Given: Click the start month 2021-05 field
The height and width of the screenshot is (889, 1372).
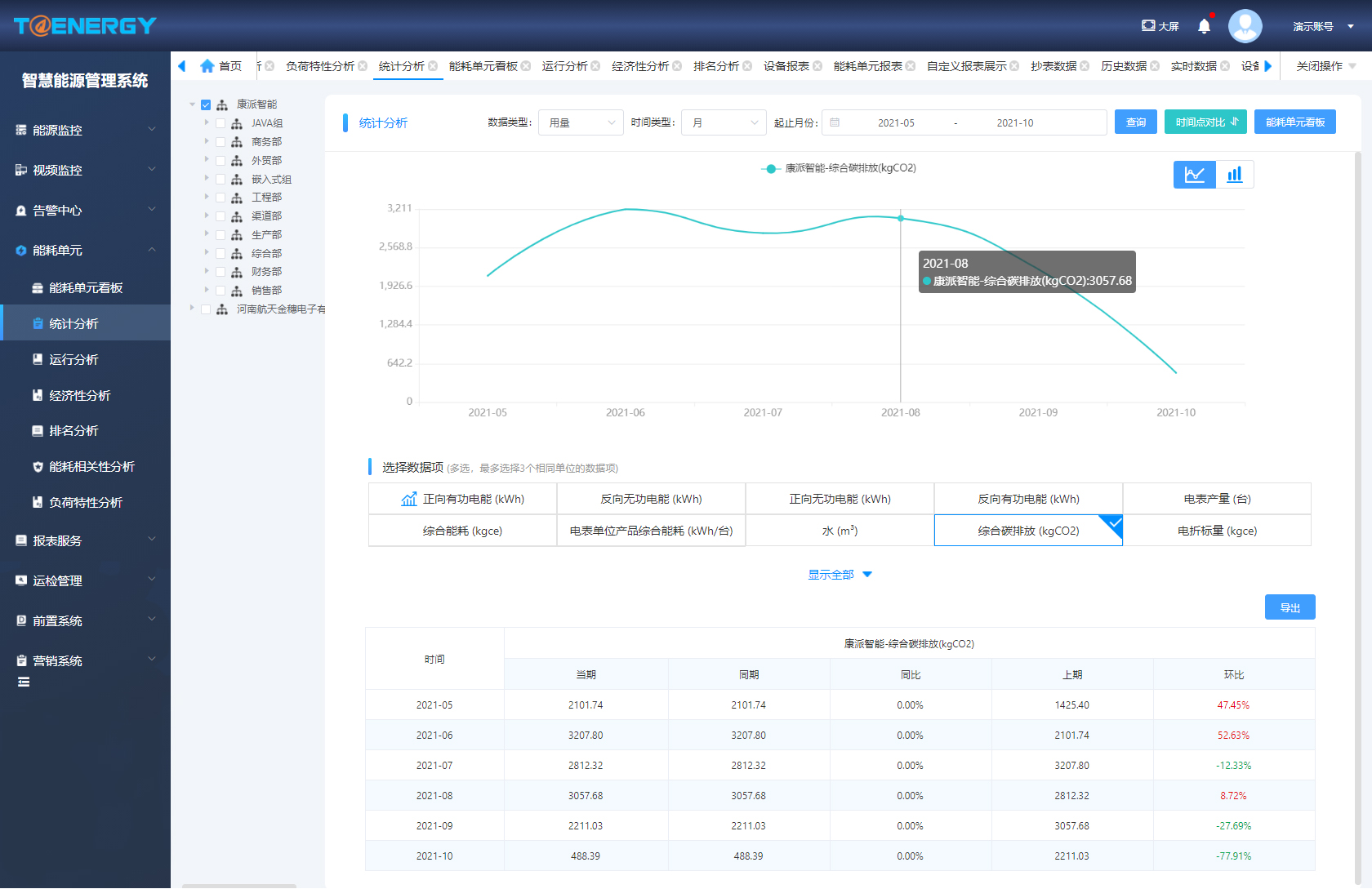Looking at the screenshot, I should coord(896,122).
